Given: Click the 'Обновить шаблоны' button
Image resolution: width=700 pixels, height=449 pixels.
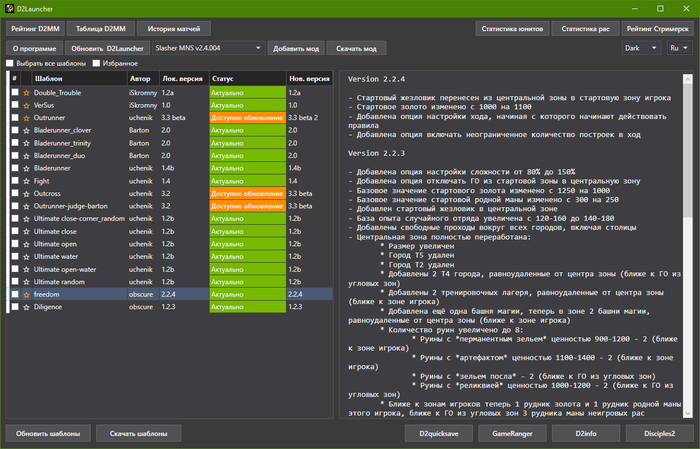Looking at the screenshot, I should coord(48,433).
